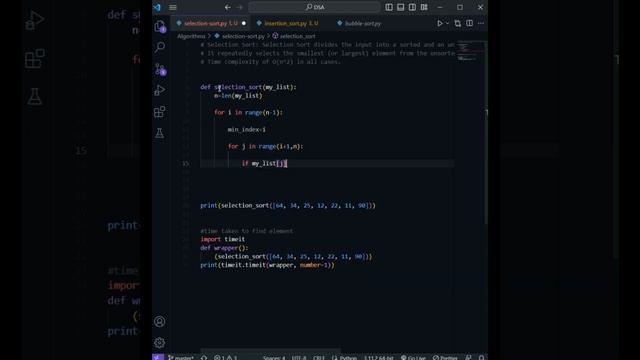This screenshot has height=360, width=640.
Task: Click the '#time taken to find element' comment
Action: (247, 231)
